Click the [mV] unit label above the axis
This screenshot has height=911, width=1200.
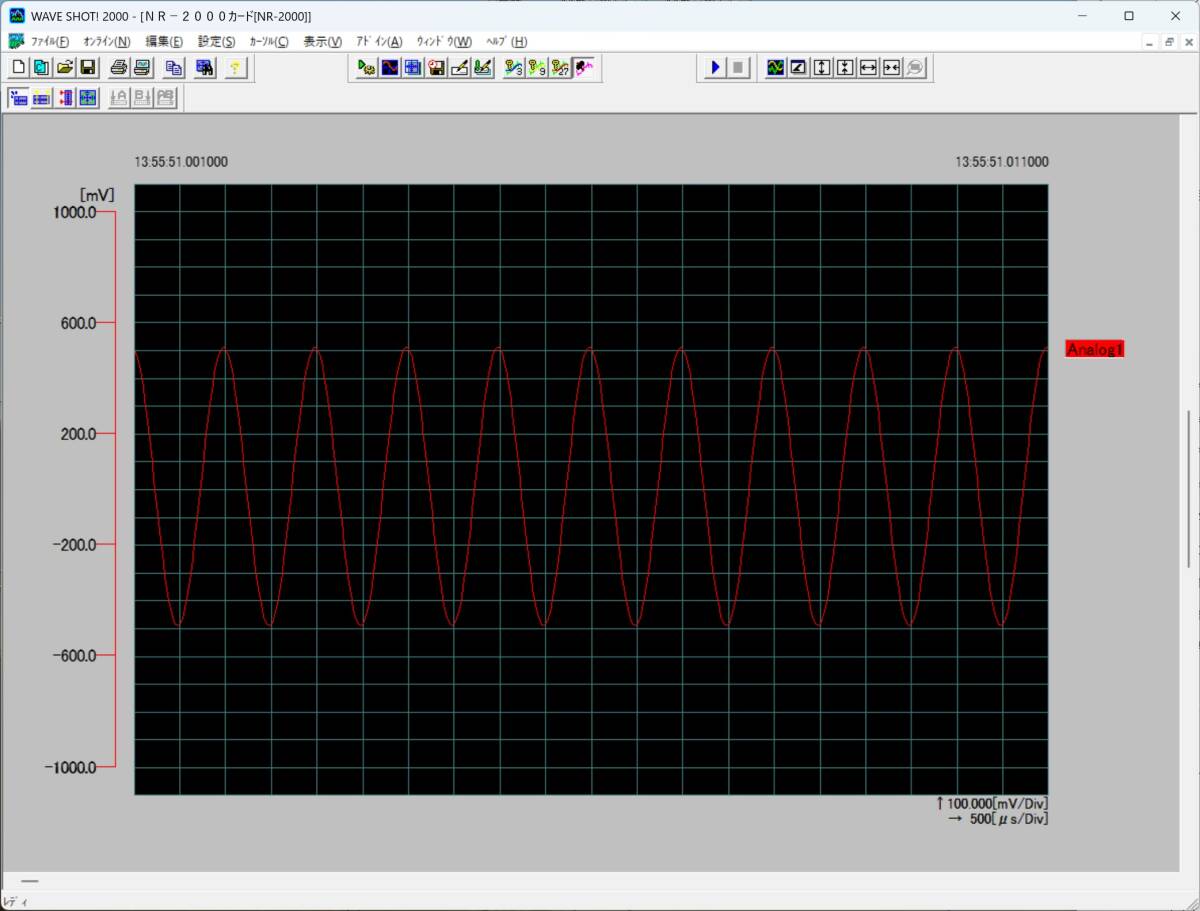click(x=98, y=195)
